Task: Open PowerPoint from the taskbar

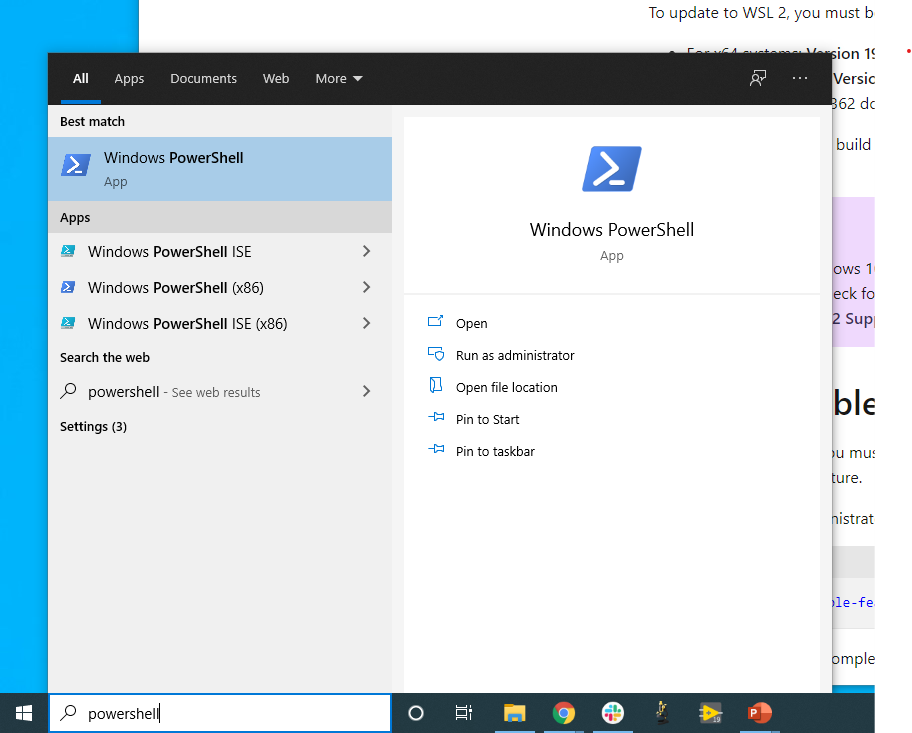Action: click(x=759, y=713)
